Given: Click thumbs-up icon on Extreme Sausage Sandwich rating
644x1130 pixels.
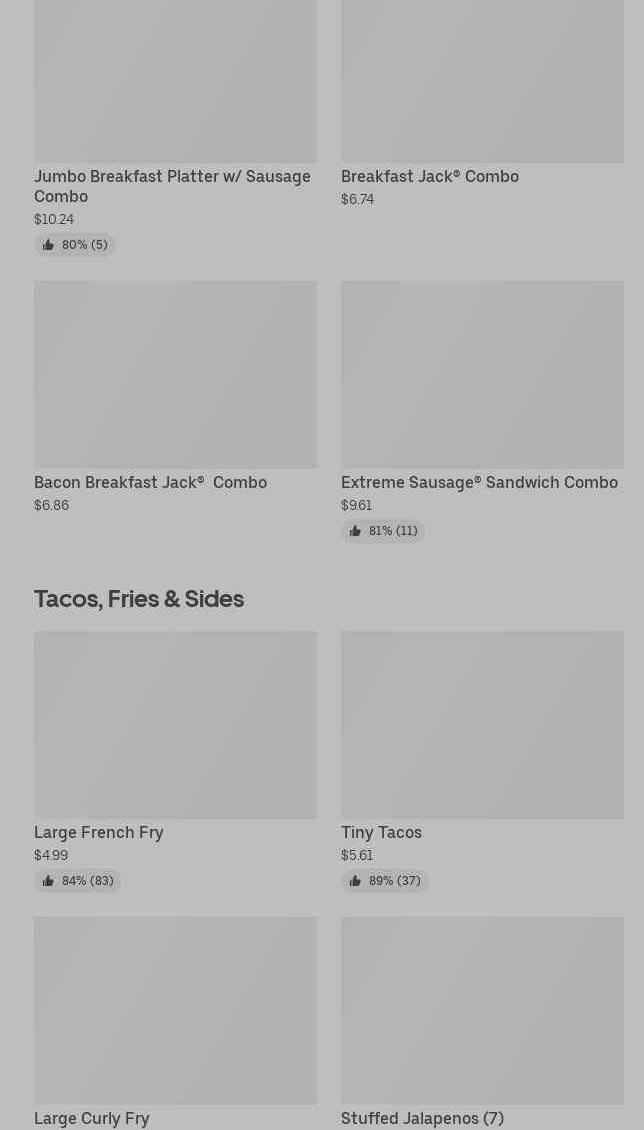Looking at the screenshot, I should (355, 531).
